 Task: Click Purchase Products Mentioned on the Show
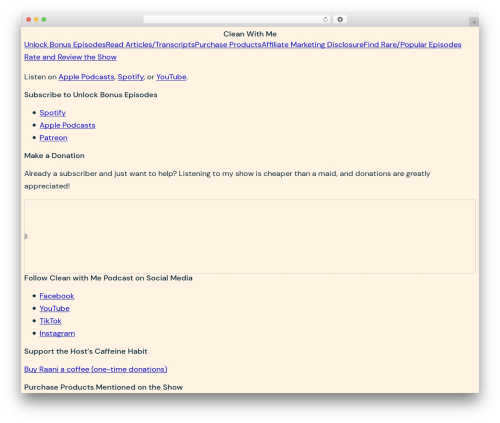[x=103, y=387]
